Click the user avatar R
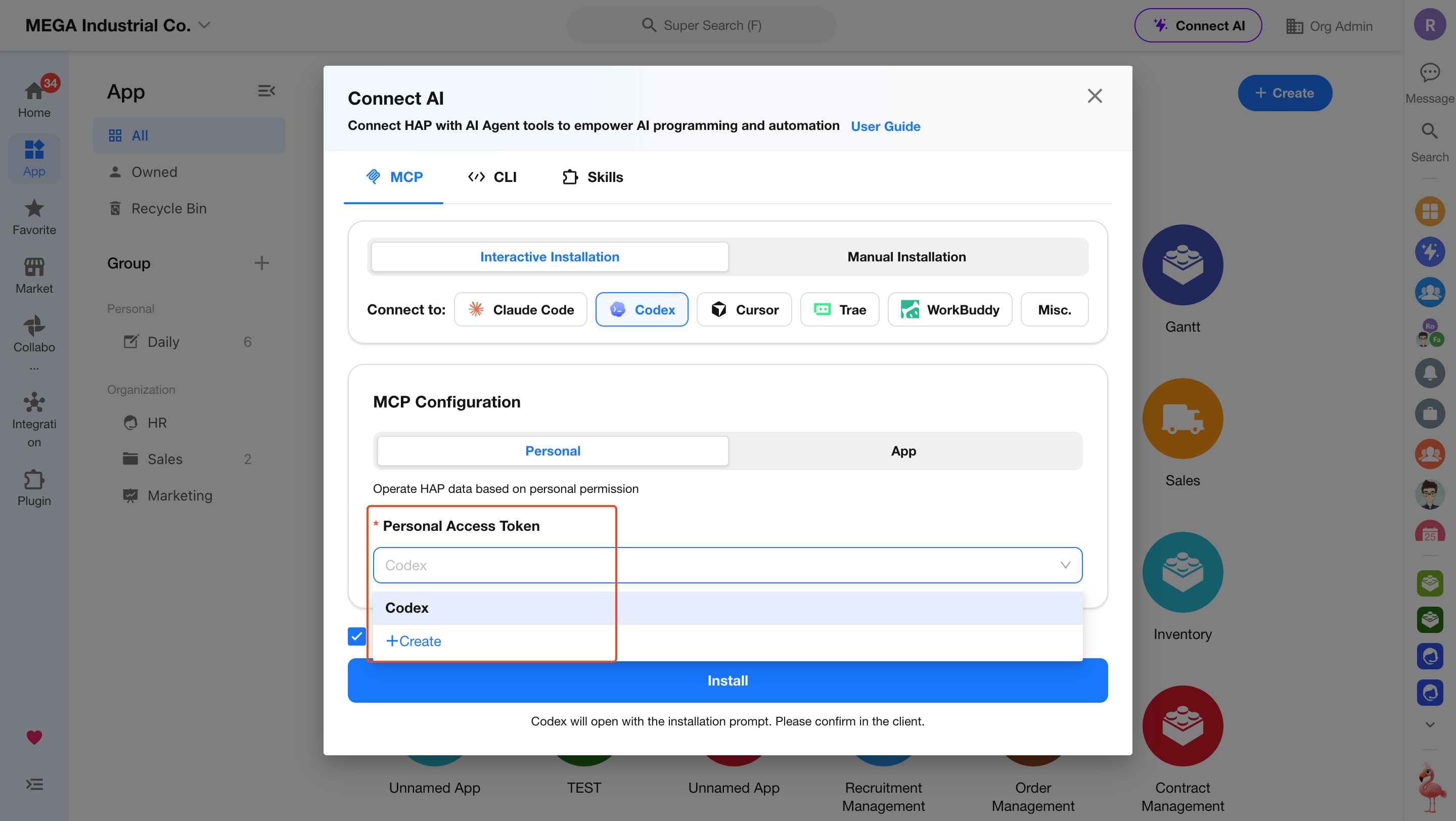Image resolution: width=1456 pixels, height=821 pixels. click(1429, 25)
